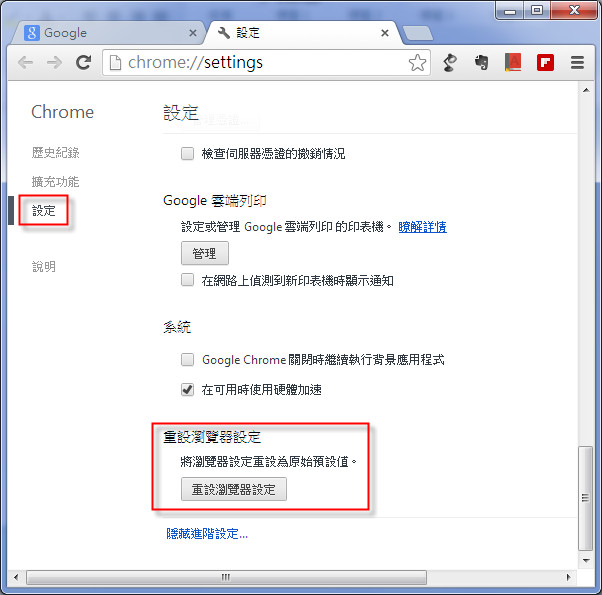602x595 pixels.
Task: Reload the page with refresh icon
Action: (83, 62)
